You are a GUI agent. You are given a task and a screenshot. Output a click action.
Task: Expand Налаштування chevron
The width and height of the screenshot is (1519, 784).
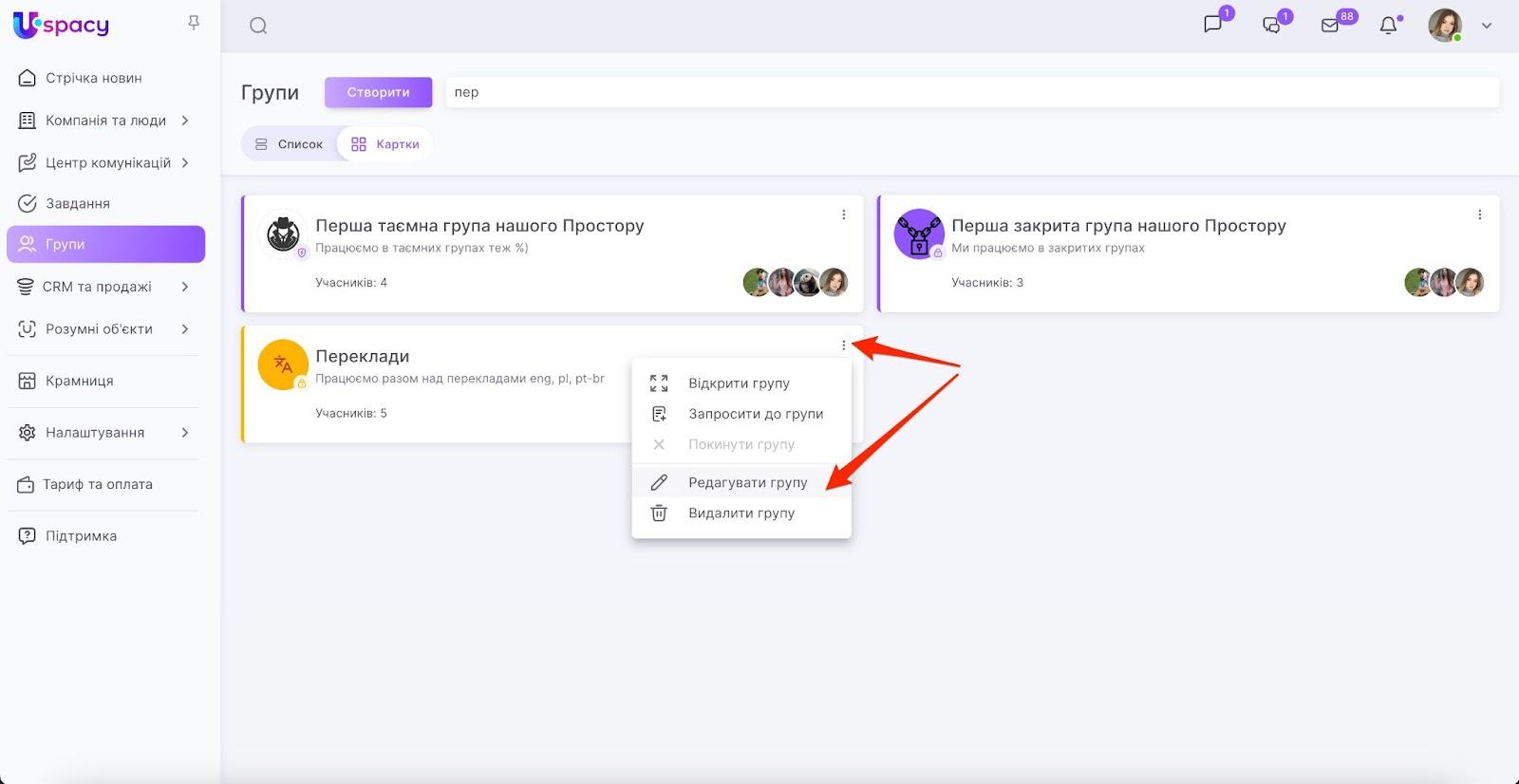click(x=185, y=433)
